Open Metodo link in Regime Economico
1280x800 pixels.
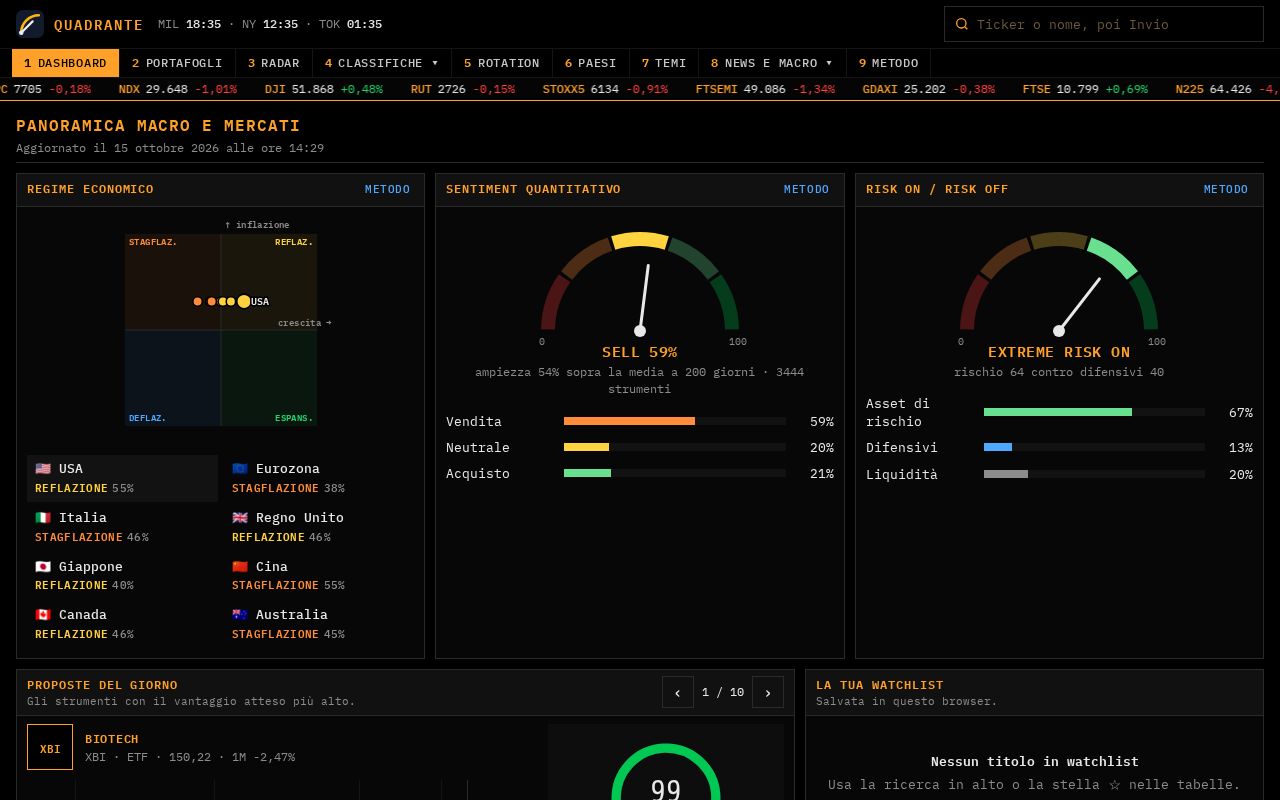pyautogui.click(x=388, y=189)
